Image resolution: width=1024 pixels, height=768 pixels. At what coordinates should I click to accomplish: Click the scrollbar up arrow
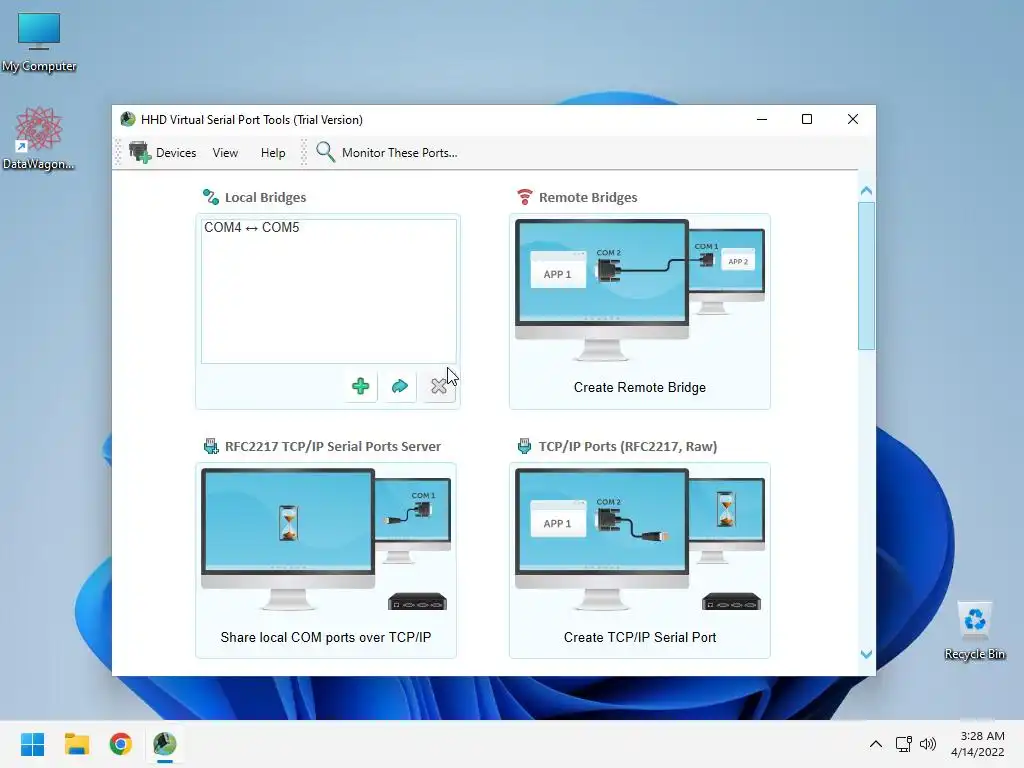coord(867,191)
